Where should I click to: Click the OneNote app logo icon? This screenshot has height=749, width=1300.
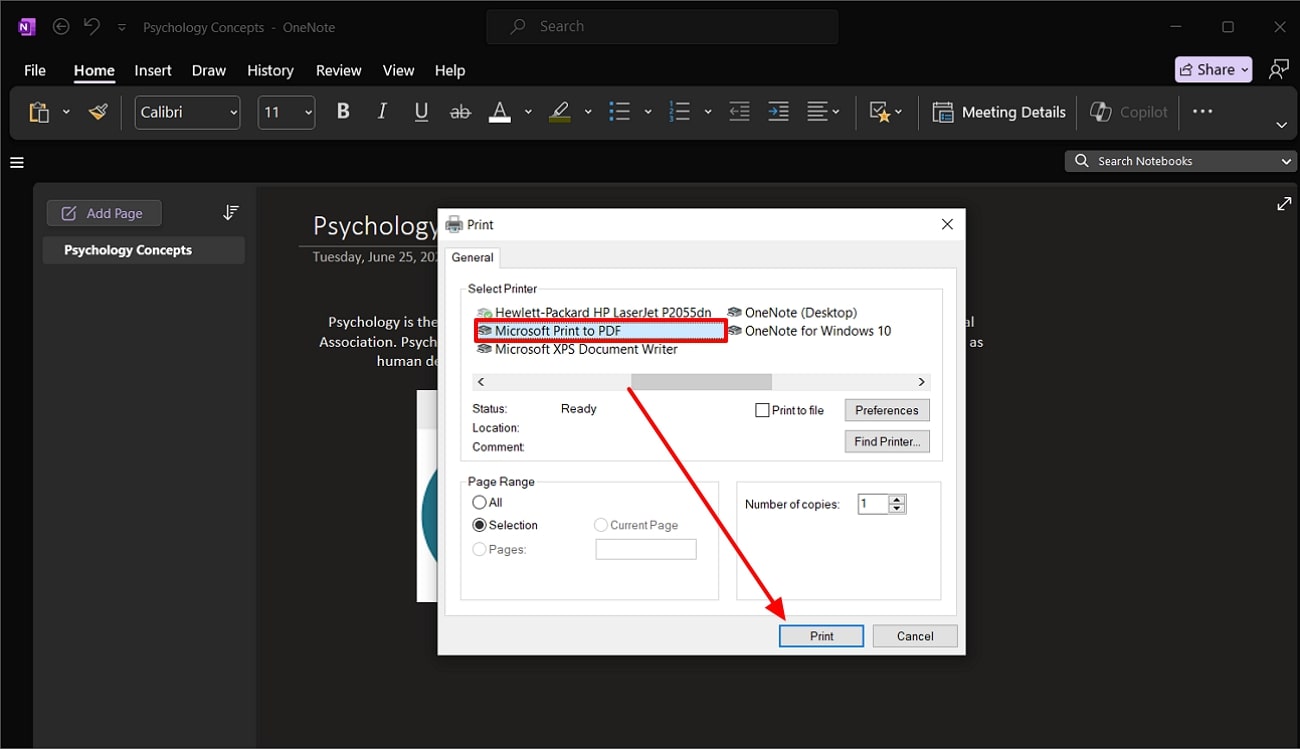point(27,27)
